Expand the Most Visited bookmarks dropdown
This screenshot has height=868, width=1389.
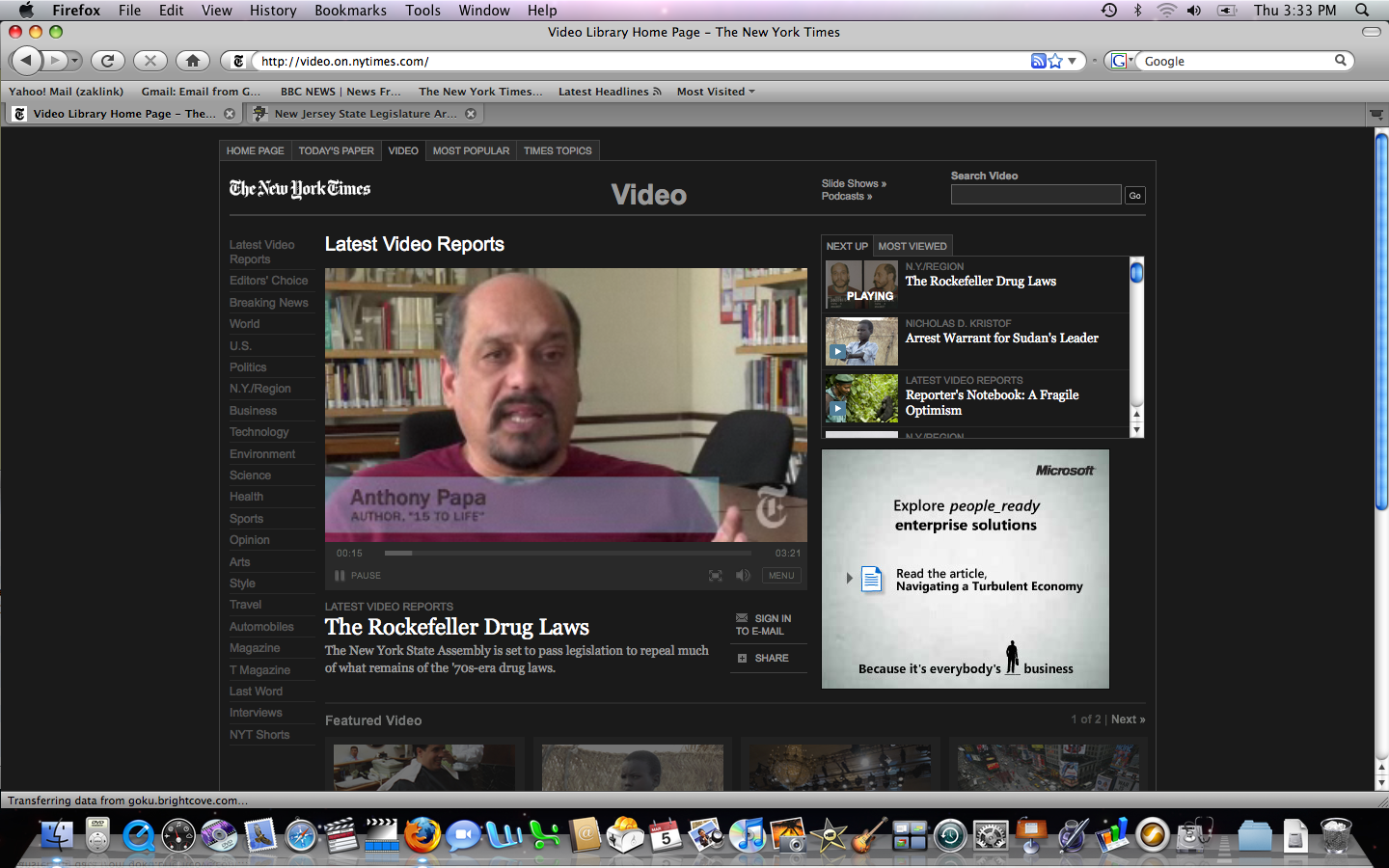(x=716, y=92)
